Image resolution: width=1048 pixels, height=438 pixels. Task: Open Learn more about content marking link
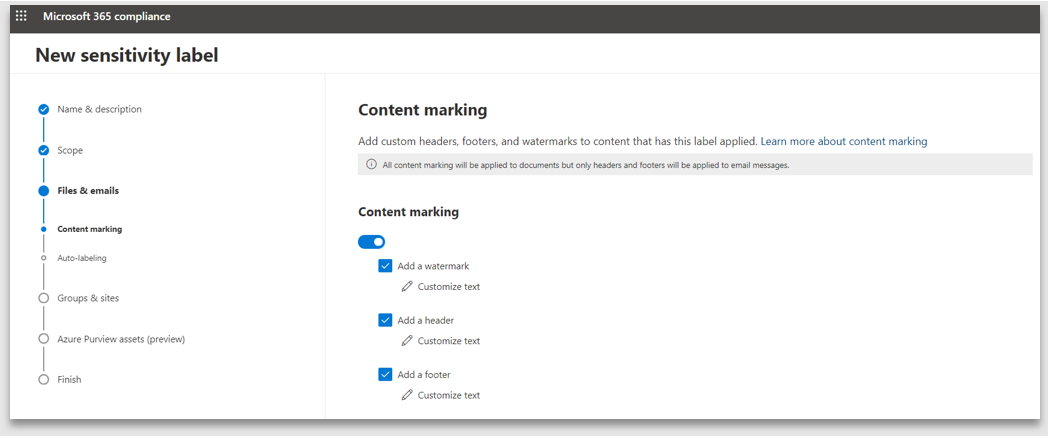(843, 142)
